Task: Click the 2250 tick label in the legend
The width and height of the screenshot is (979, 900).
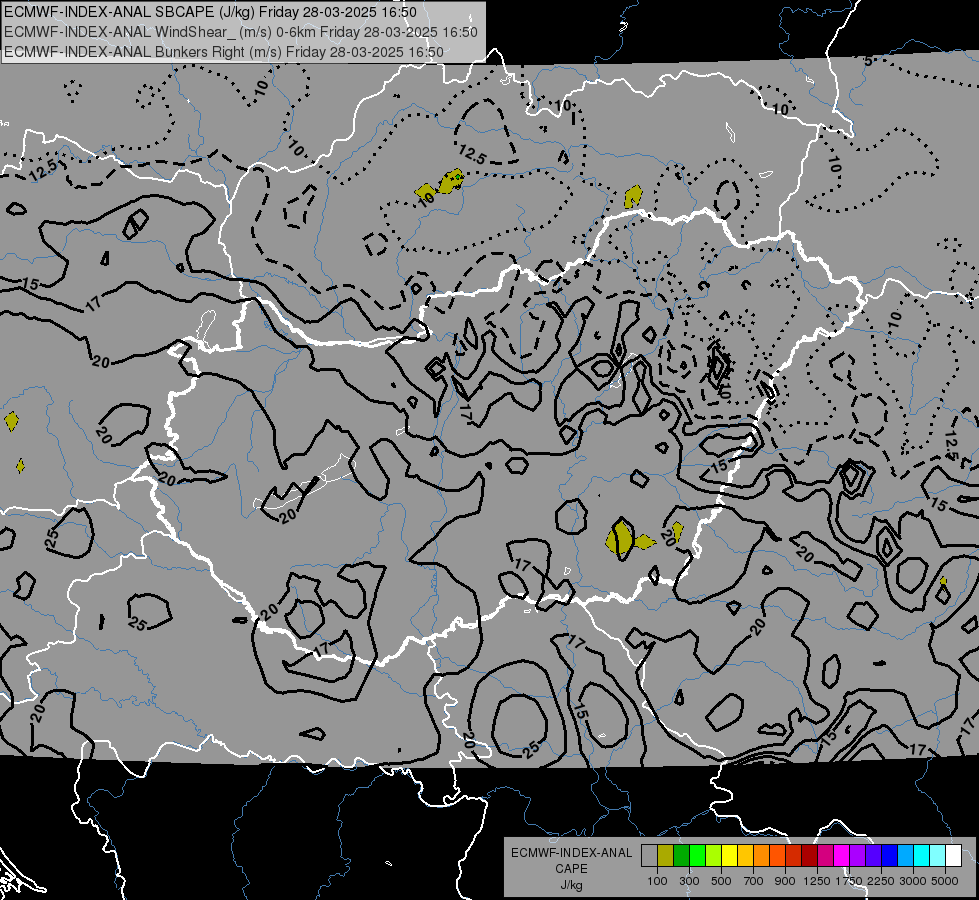Action: tap(882, 881)
